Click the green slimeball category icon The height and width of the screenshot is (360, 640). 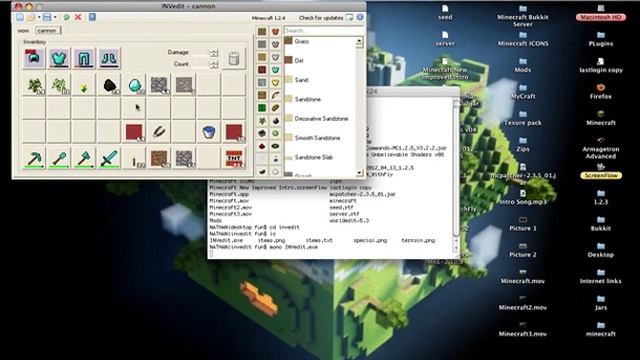click(x=276, y=133)
